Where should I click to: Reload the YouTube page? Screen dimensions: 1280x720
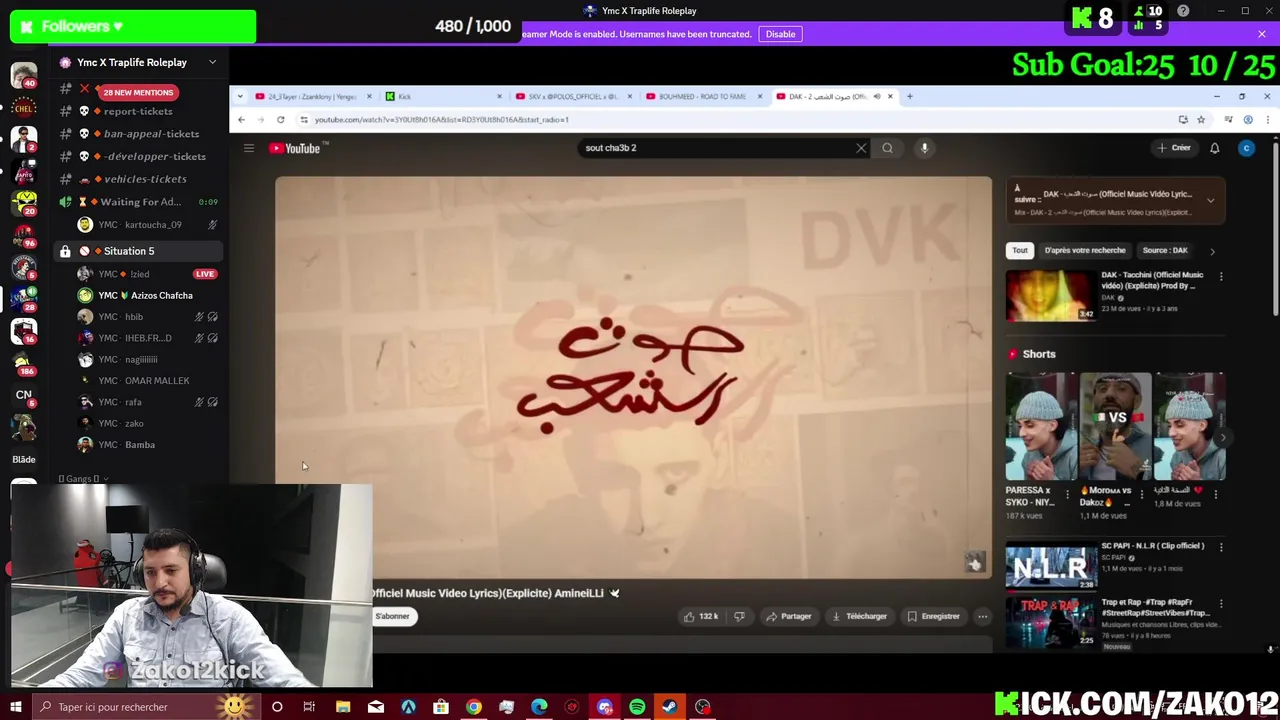280,119
